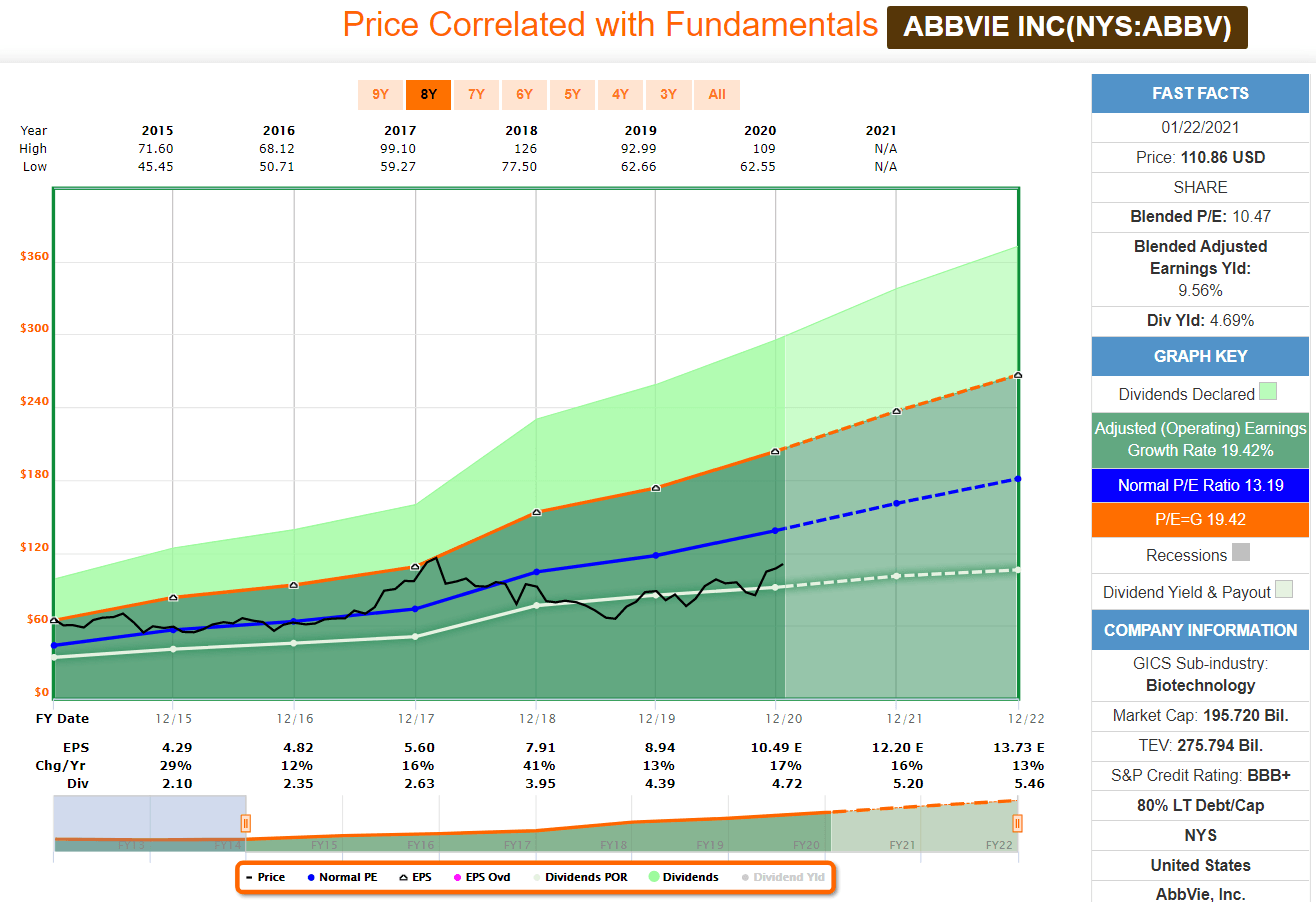Click the TEV 275.794 Bil. entry
The height and width of the screenshot is (902, 1316).
1200,745
